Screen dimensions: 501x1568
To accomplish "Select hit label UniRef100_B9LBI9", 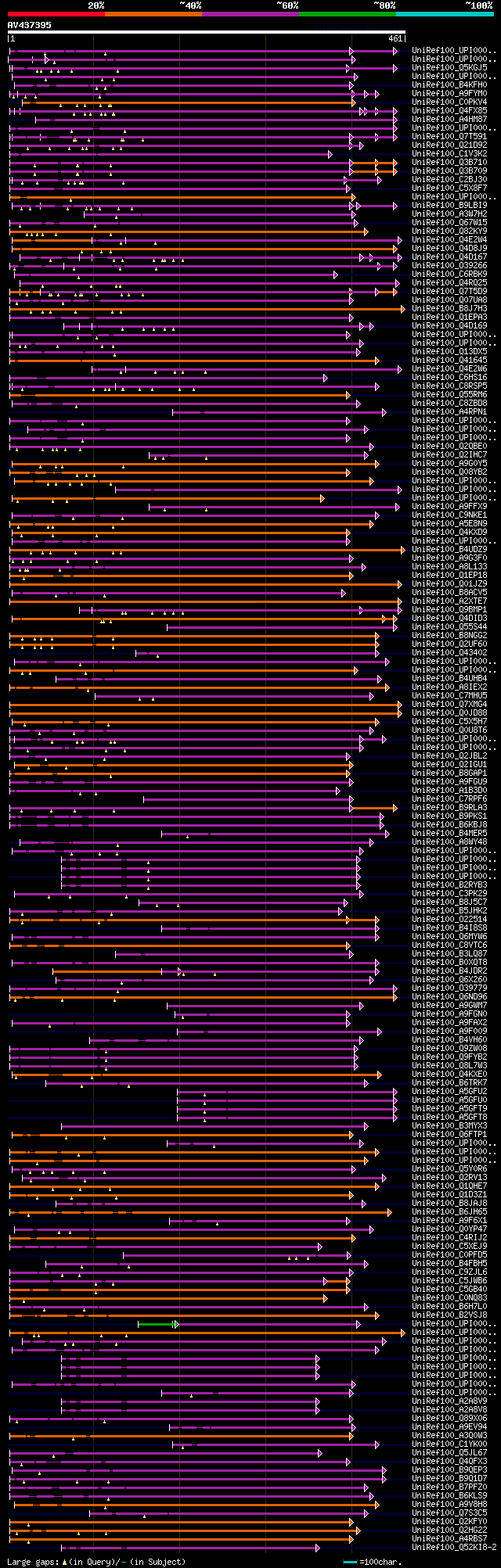I will click(x=451, y=205).
